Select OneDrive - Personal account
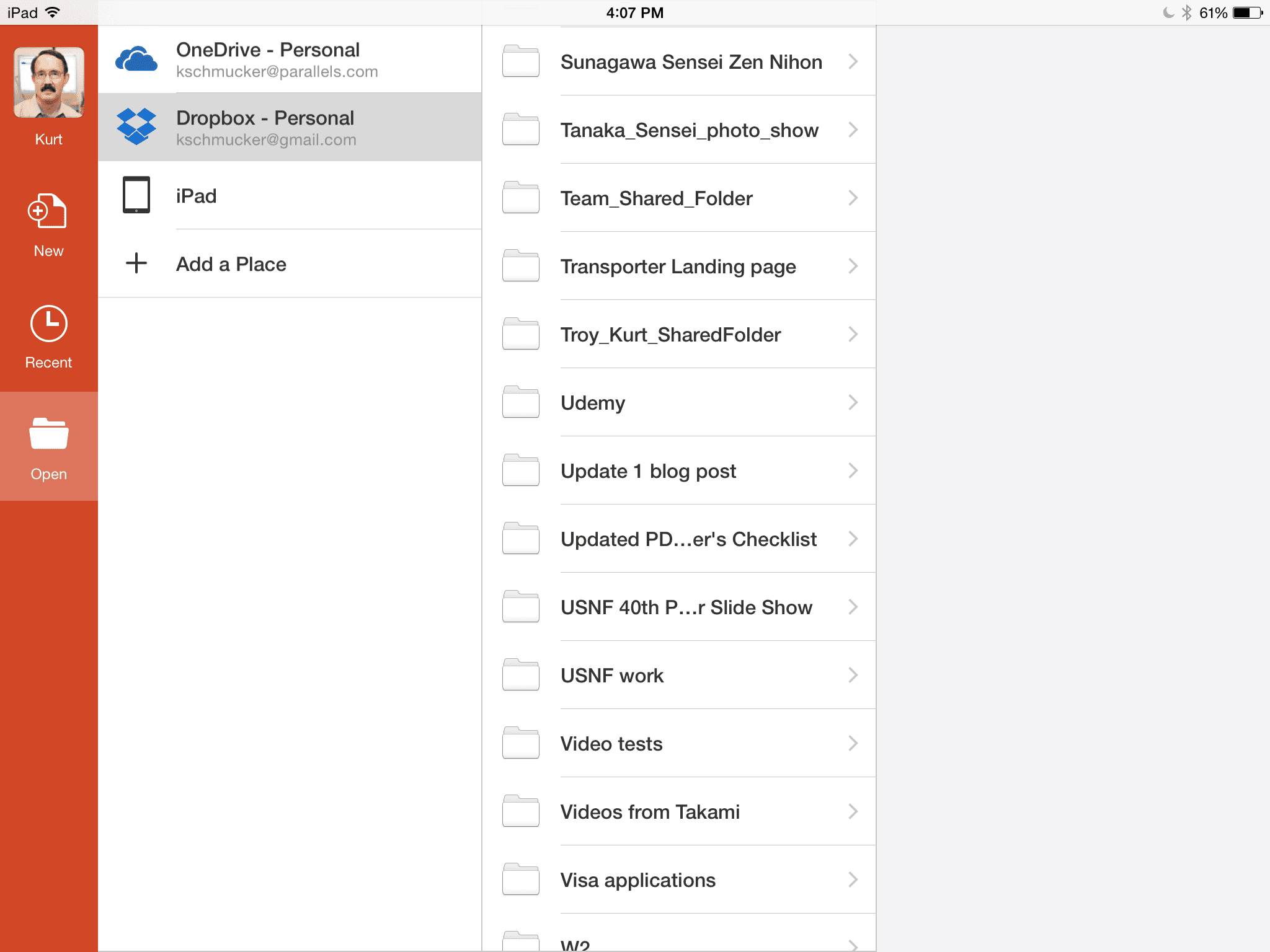This screenshot has height=952, width=1270. tap(290, 59)
